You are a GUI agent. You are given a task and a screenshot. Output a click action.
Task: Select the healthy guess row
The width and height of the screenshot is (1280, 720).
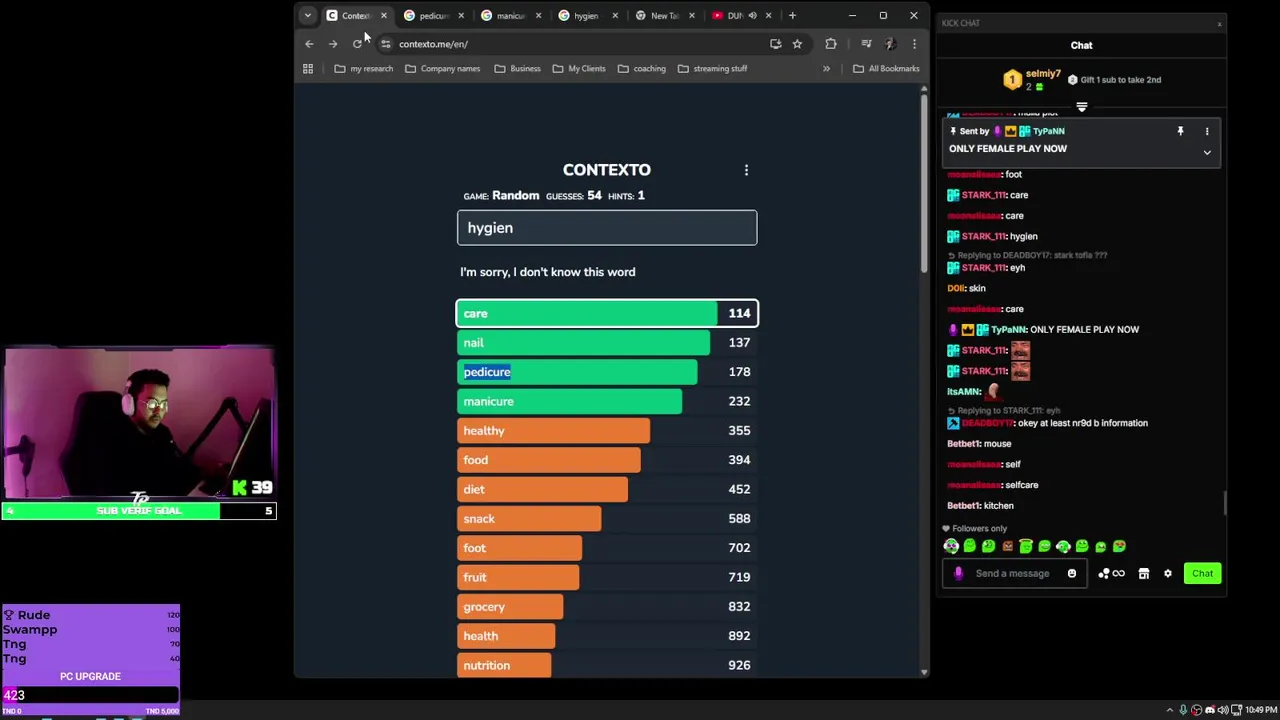607,431
